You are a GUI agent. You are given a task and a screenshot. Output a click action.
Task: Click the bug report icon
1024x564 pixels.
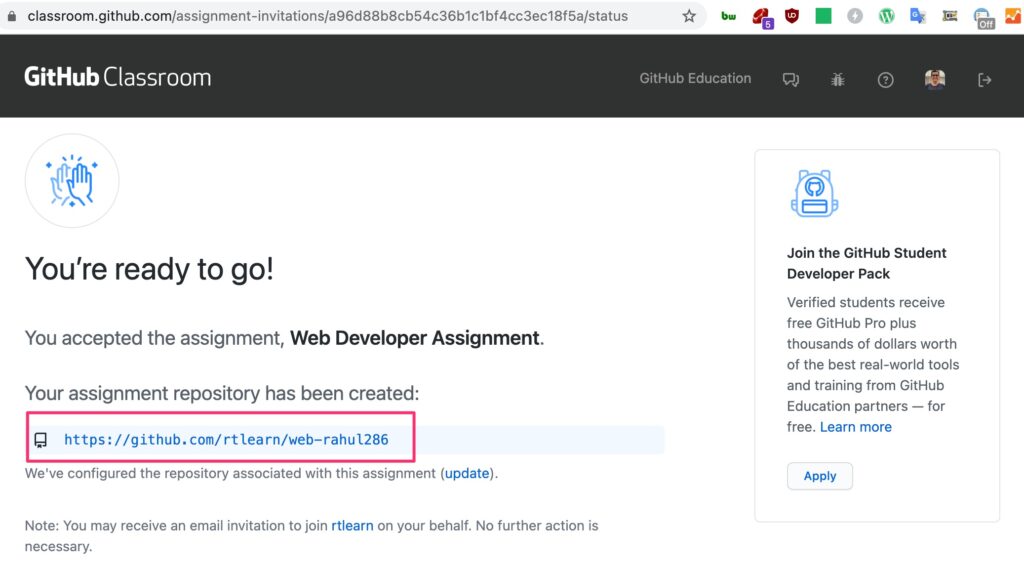point(838,80)
